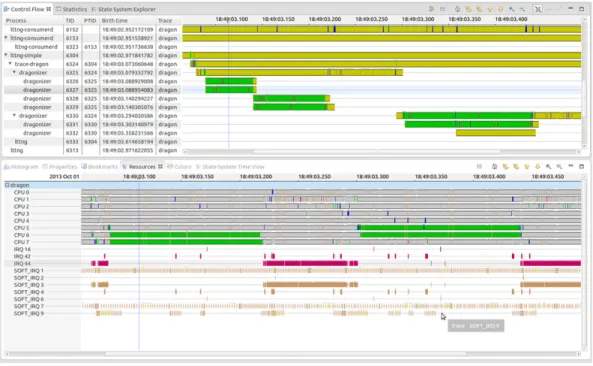
Task: Select previous resource in Resources toolbar
Action: [527, 166]
